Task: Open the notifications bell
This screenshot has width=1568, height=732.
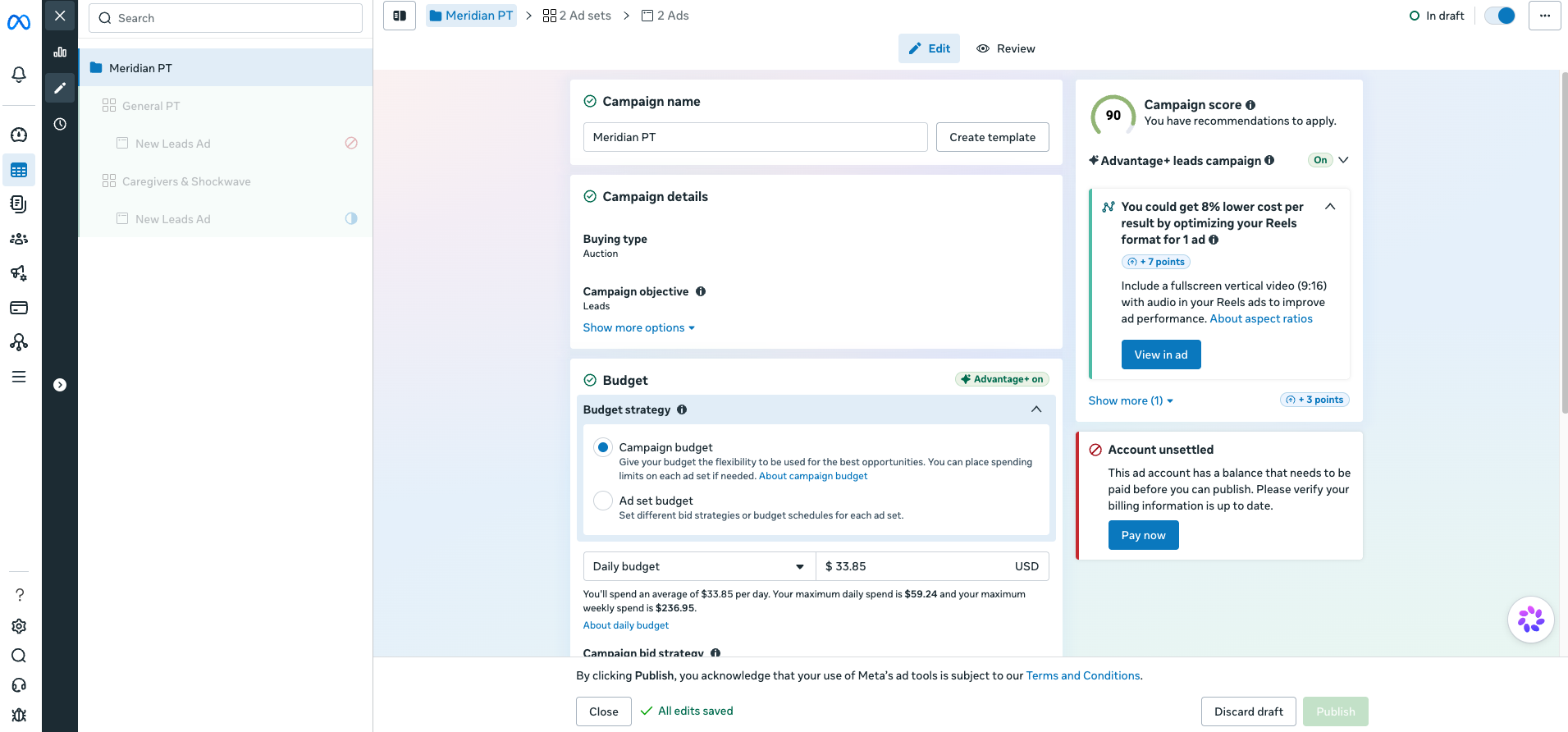Action: point(19,75)
